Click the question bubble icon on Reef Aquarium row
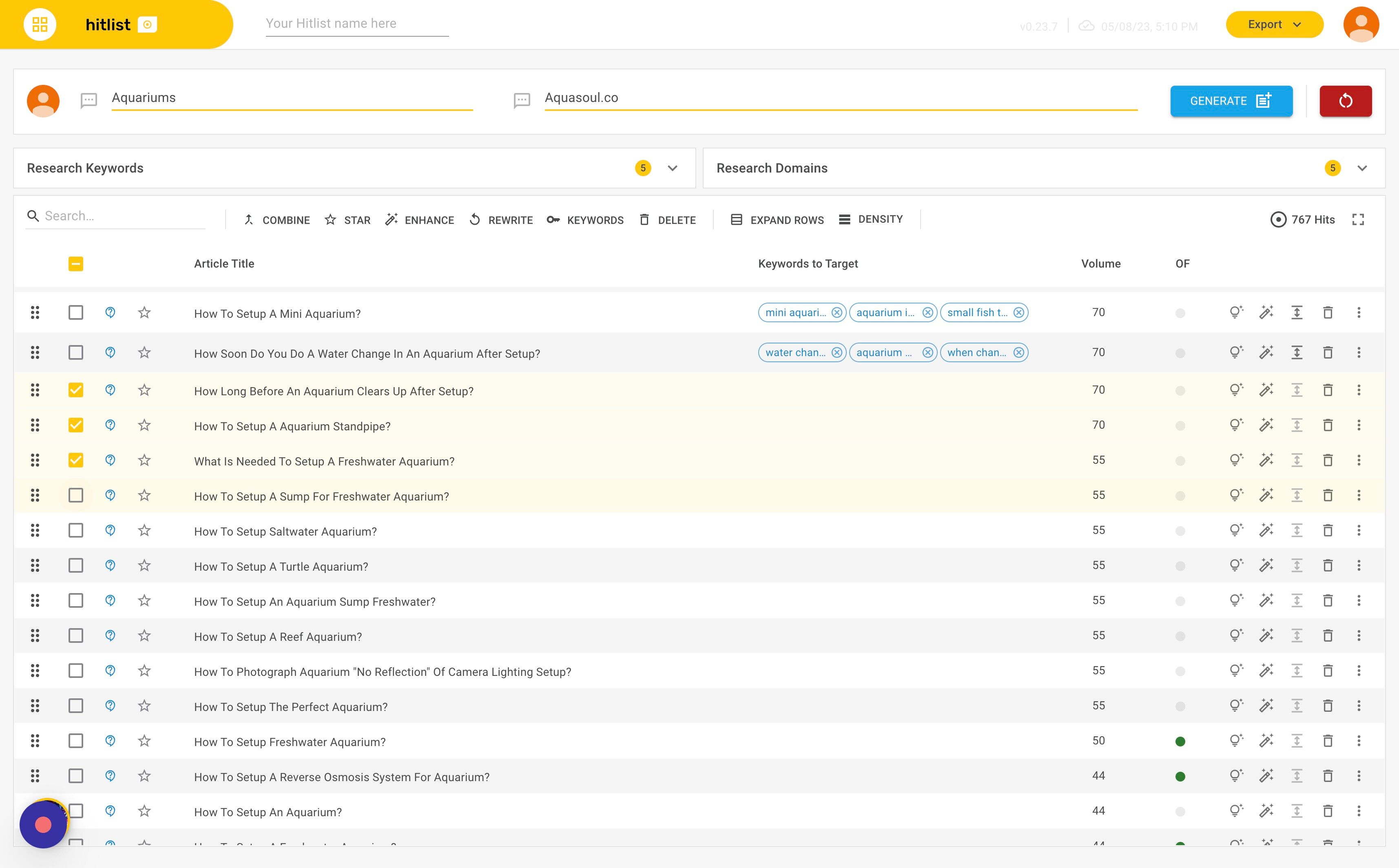The width and height of the screenshot is (1399, 868). click(x=110, y=635)
